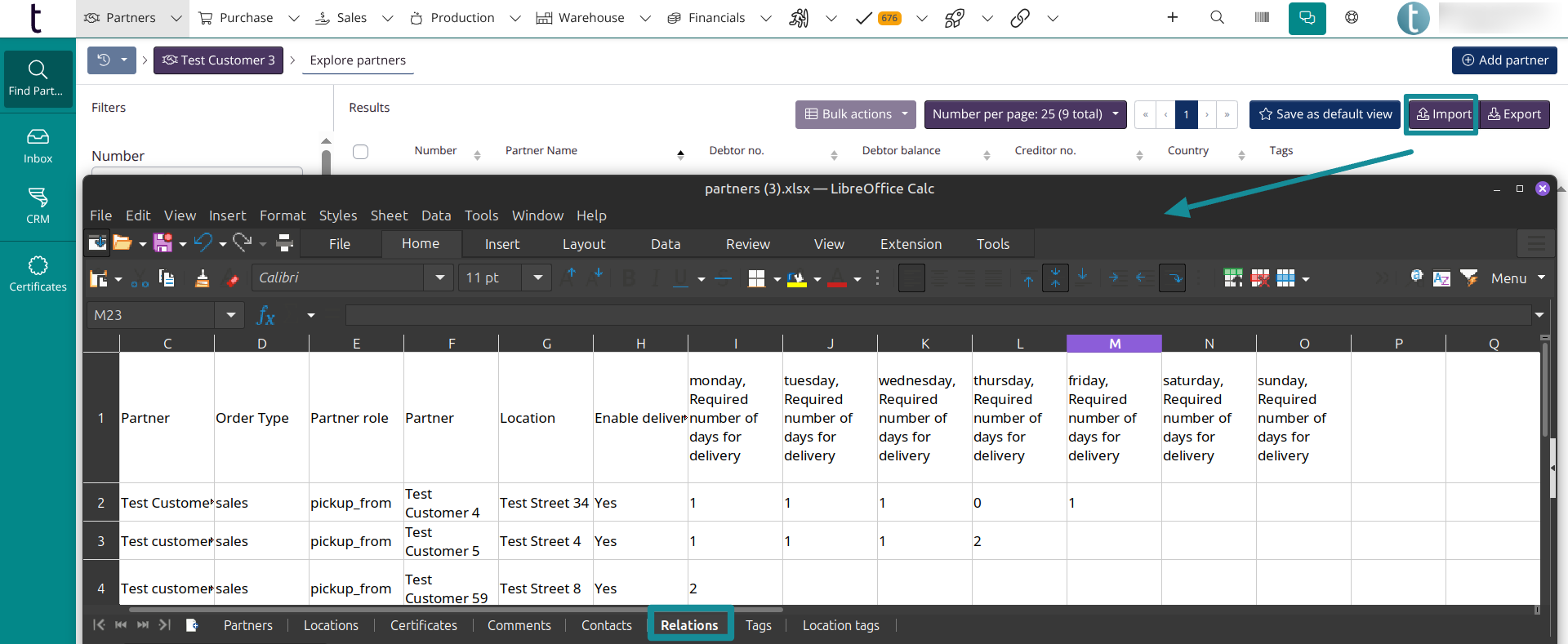Switch to the Locations sheet tab

[331, 625]
